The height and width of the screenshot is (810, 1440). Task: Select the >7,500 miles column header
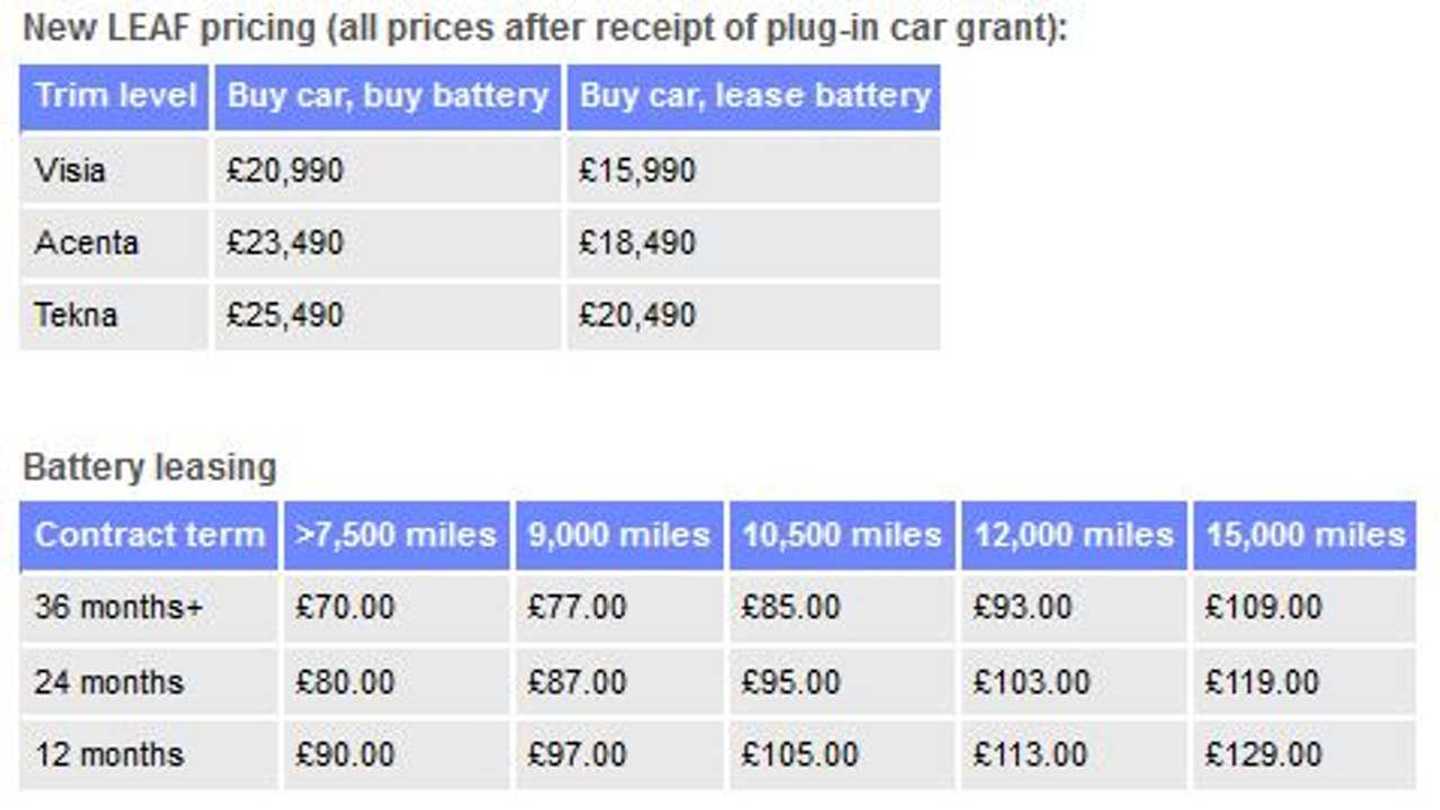coord(396,534)
